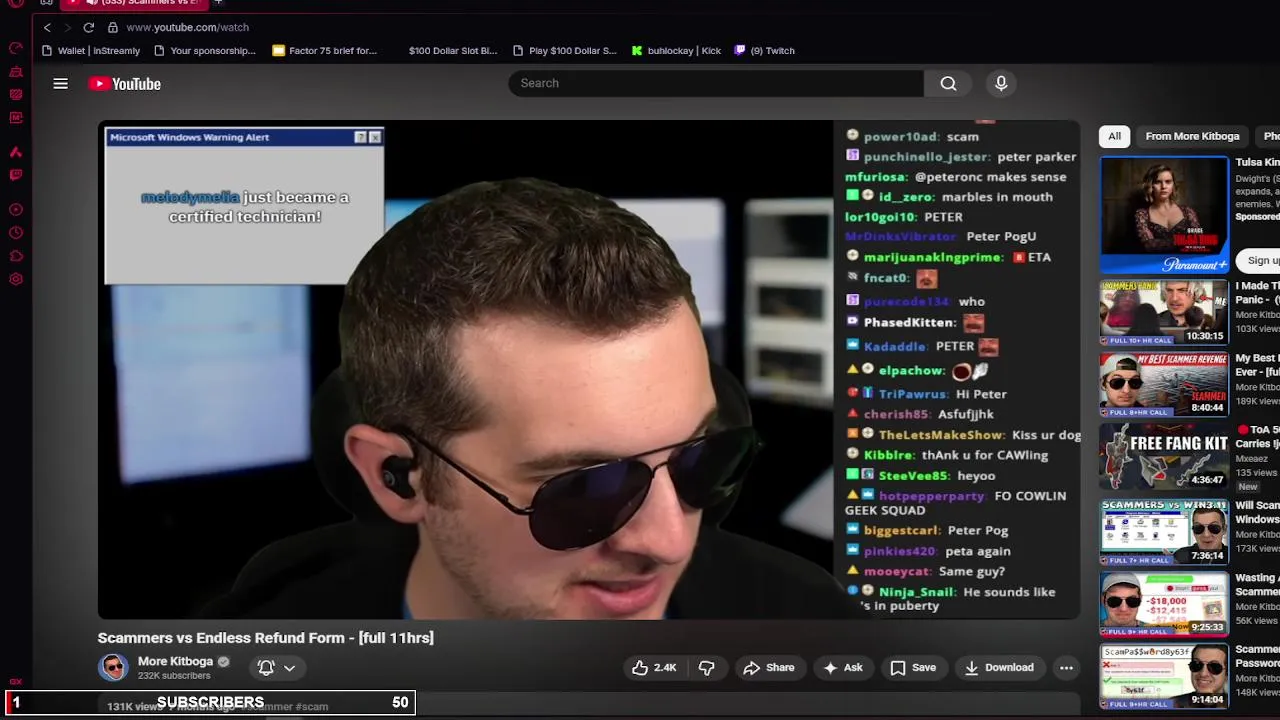Open More Kitboga channel avatar
Screen dimensions: 1280x720
[113, 667]
